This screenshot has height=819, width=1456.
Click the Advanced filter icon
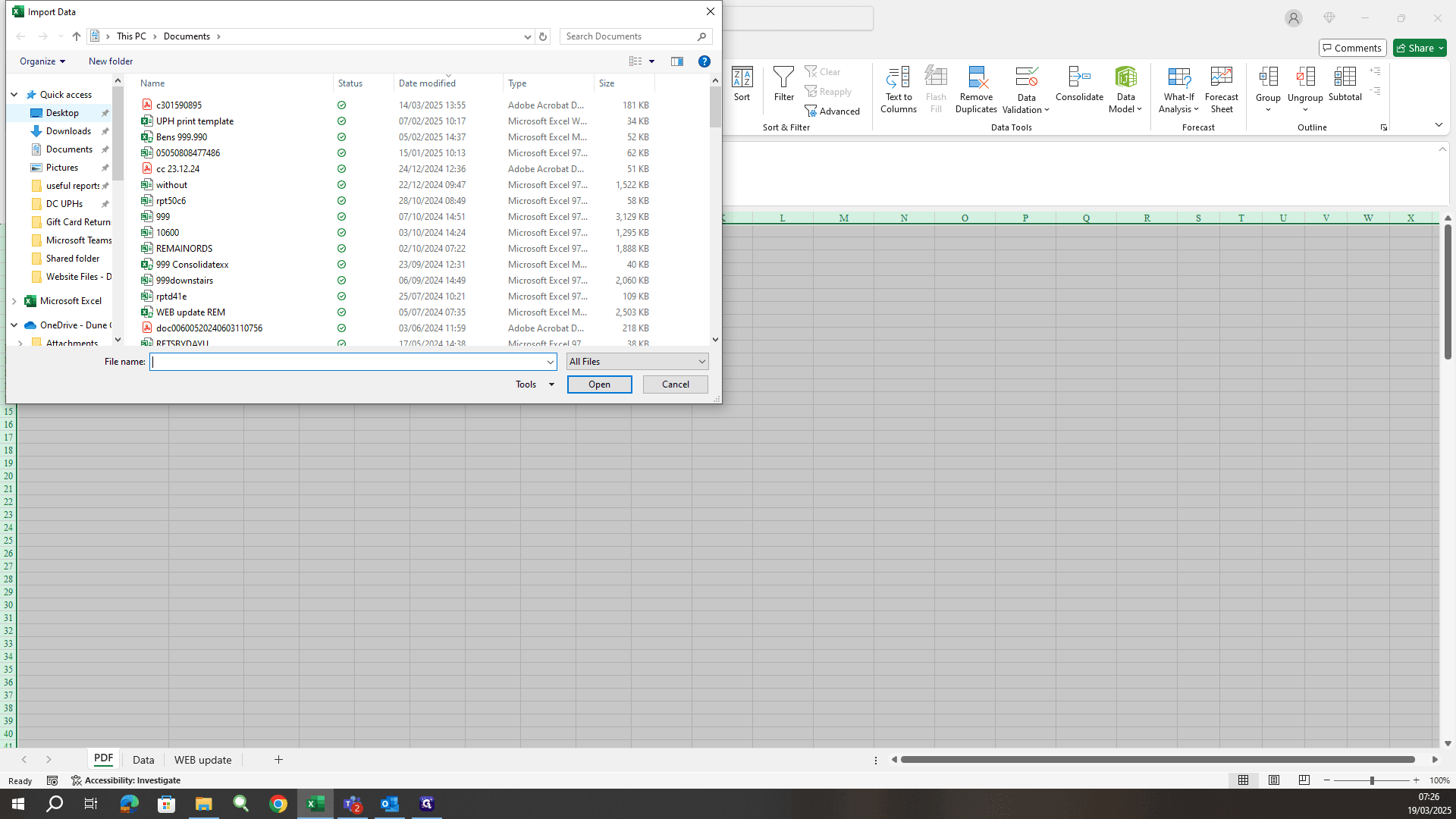point(833,111)
